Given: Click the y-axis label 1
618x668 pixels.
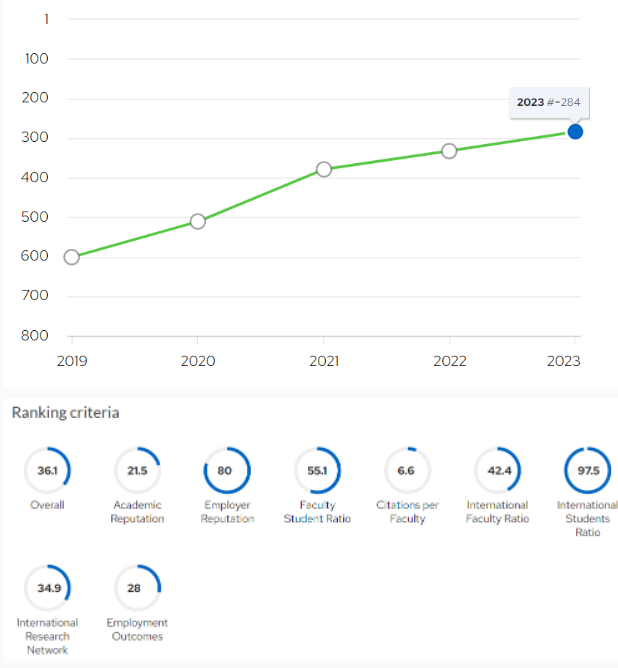Looking at the screenshot, I should (x=46, y=19).
